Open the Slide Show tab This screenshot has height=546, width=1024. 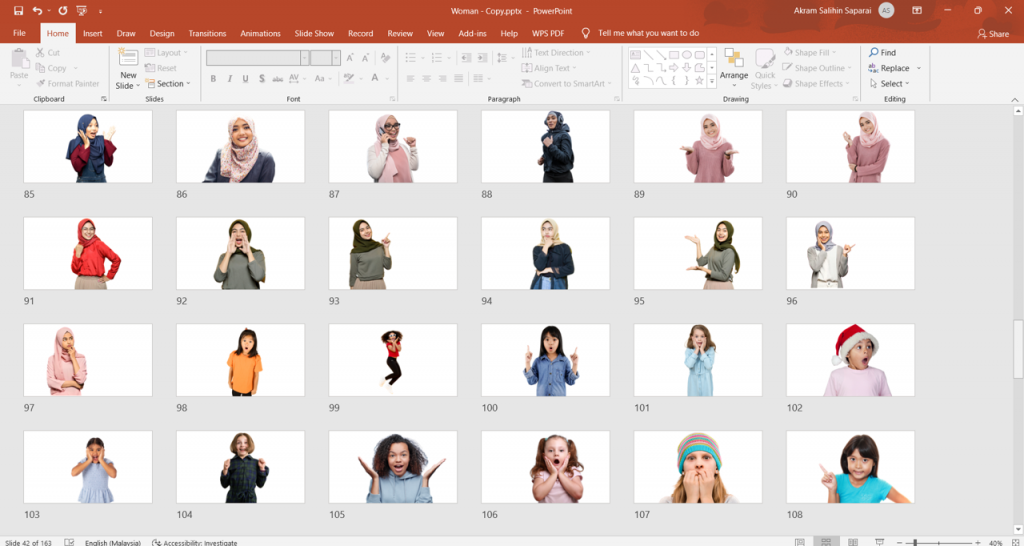pos(314,33)
